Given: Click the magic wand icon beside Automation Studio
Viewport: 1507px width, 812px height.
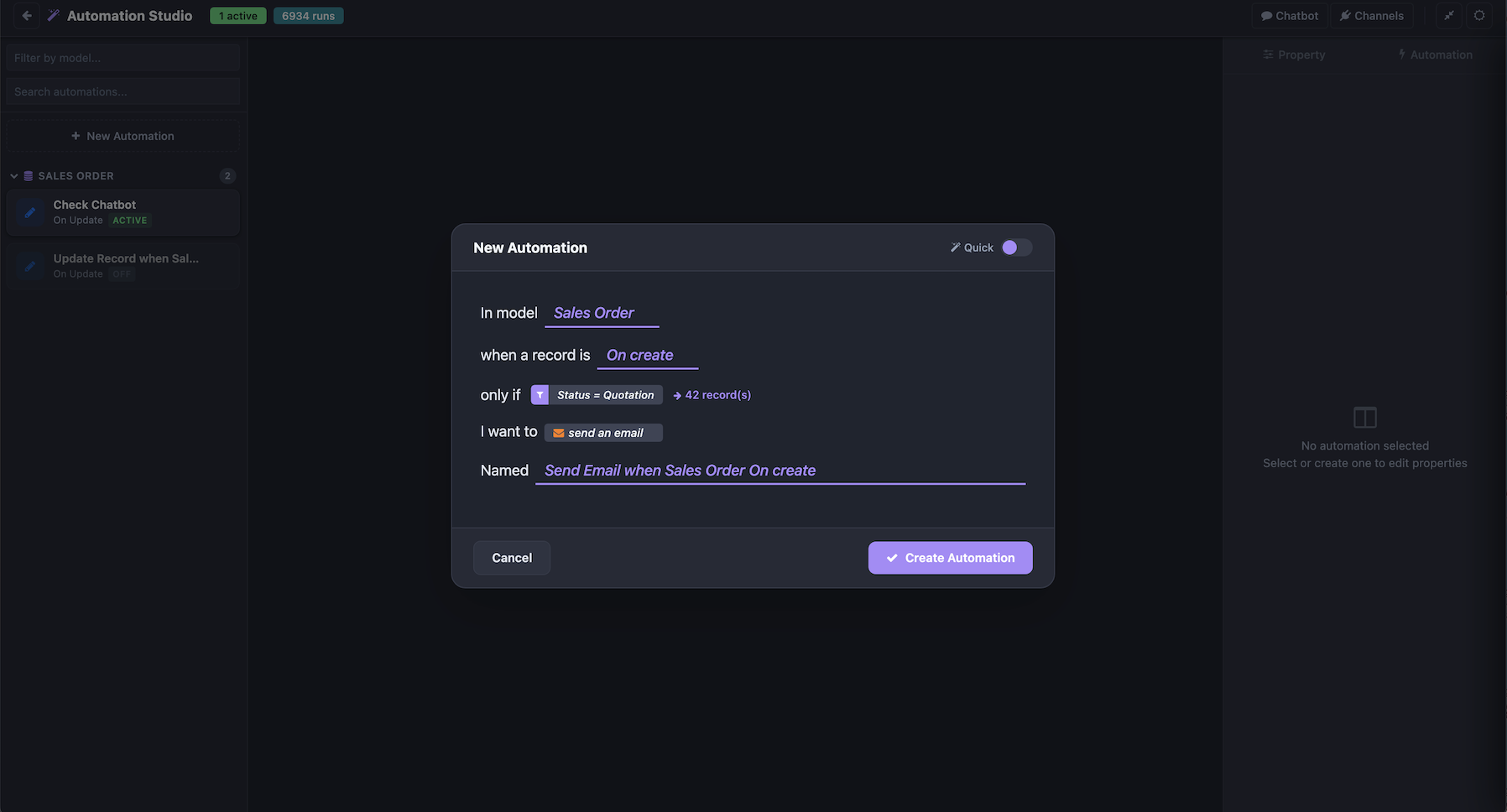Looking at the screenshot, I should pos(53,14).
